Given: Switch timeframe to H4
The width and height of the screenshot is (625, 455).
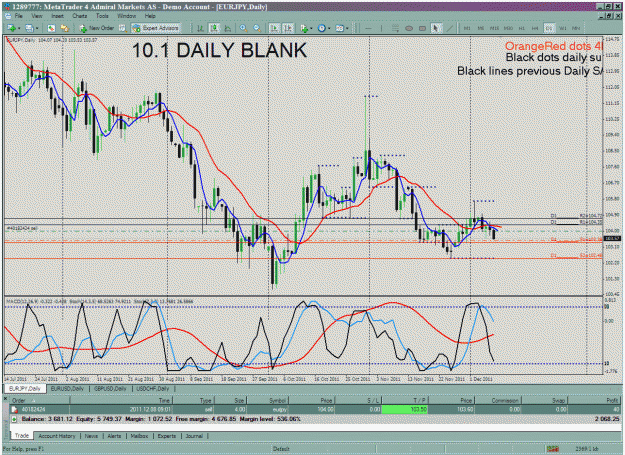Looking at the screenshot, I should (x=535, y=28).
